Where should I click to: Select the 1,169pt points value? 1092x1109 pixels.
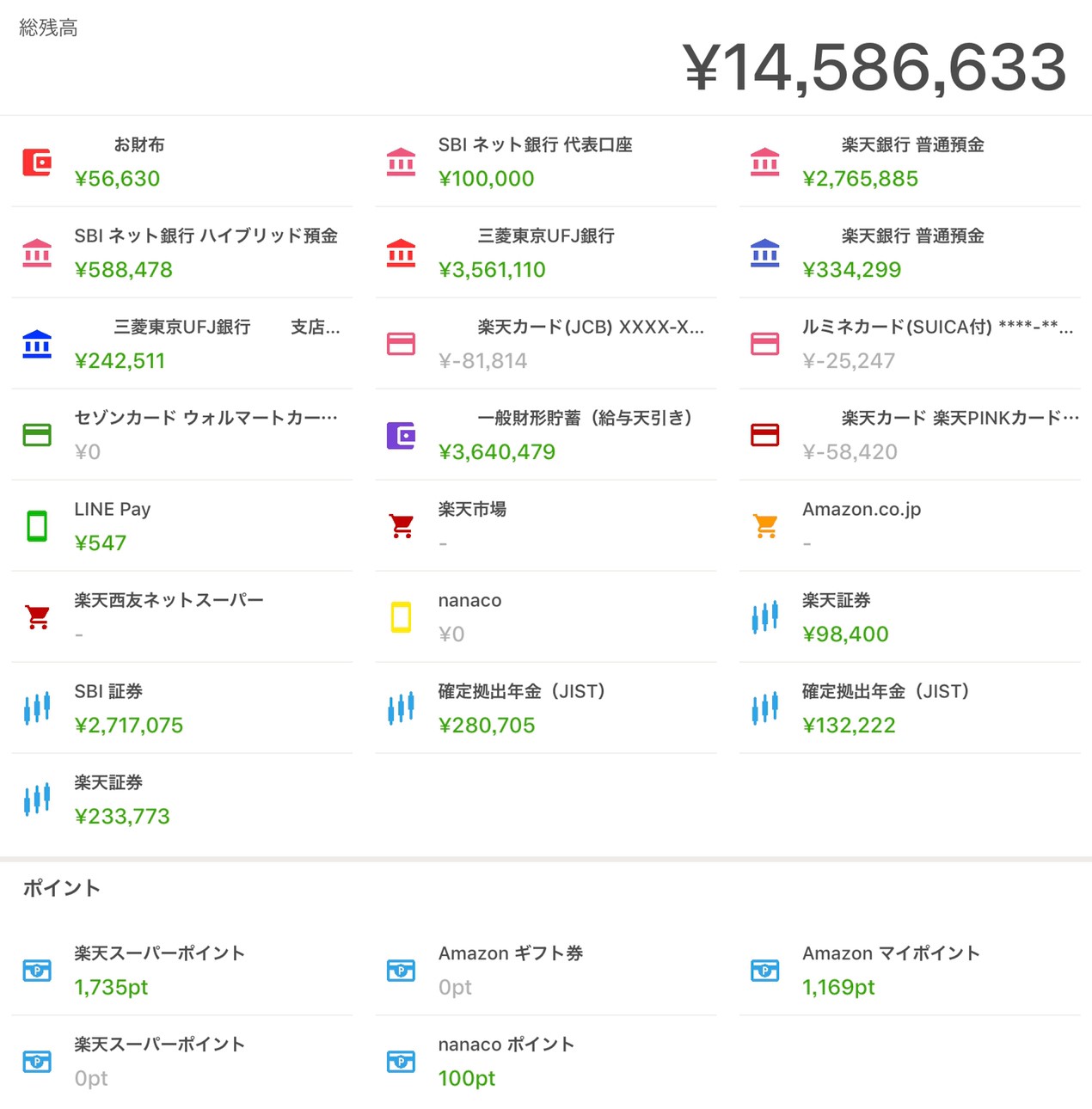click(838, 988)
